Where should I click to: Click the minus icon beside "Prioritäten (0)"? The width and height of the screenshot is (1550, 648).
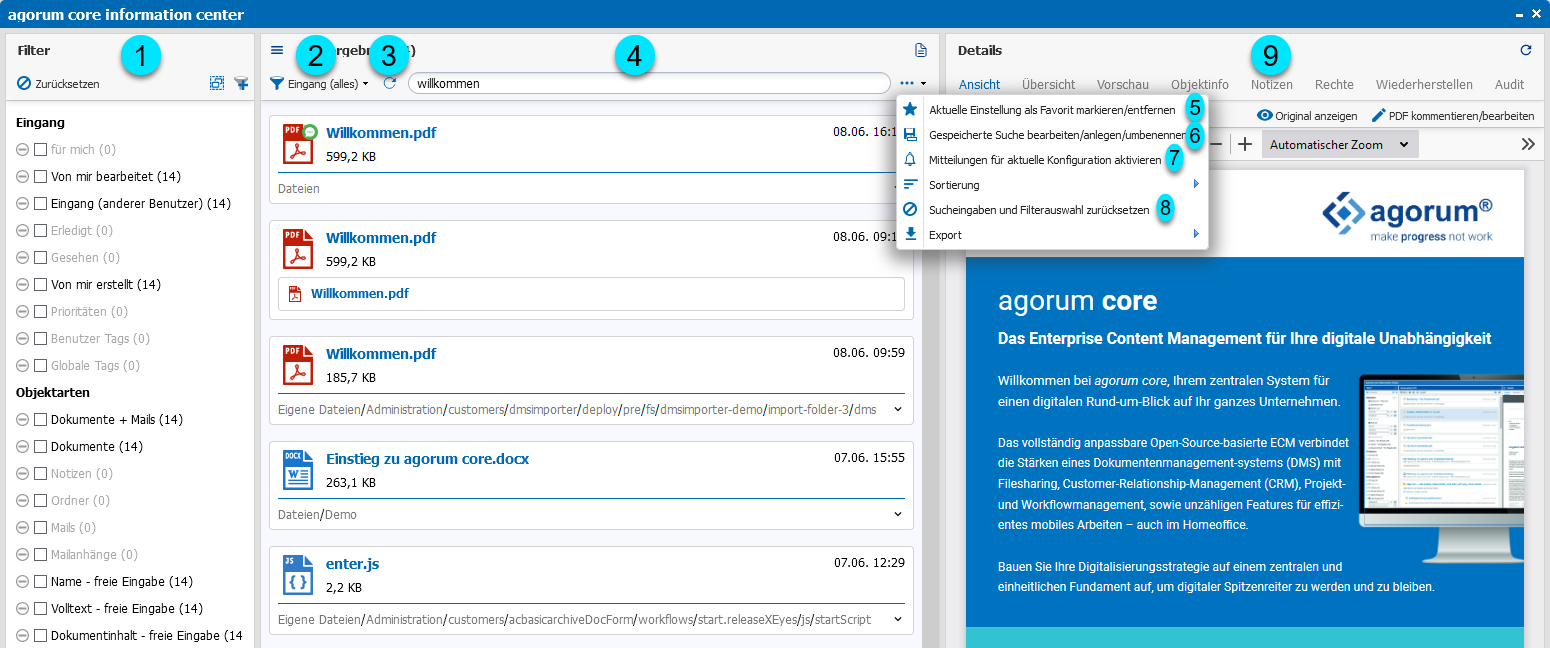pos(23,312)
